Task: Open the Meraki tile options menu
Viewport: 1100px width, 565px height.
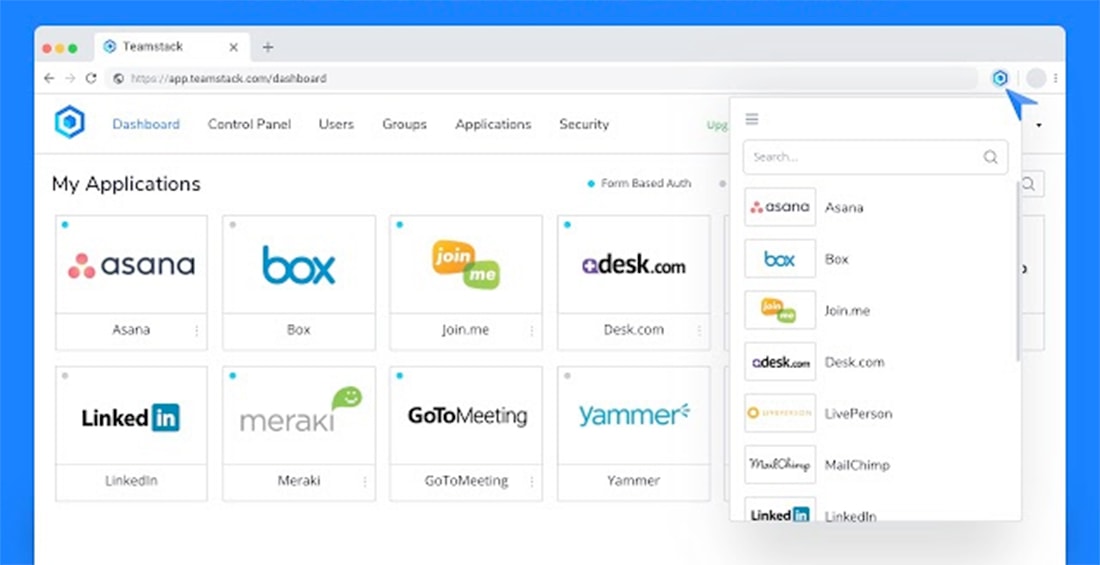Action: click(x=365, y=481)
